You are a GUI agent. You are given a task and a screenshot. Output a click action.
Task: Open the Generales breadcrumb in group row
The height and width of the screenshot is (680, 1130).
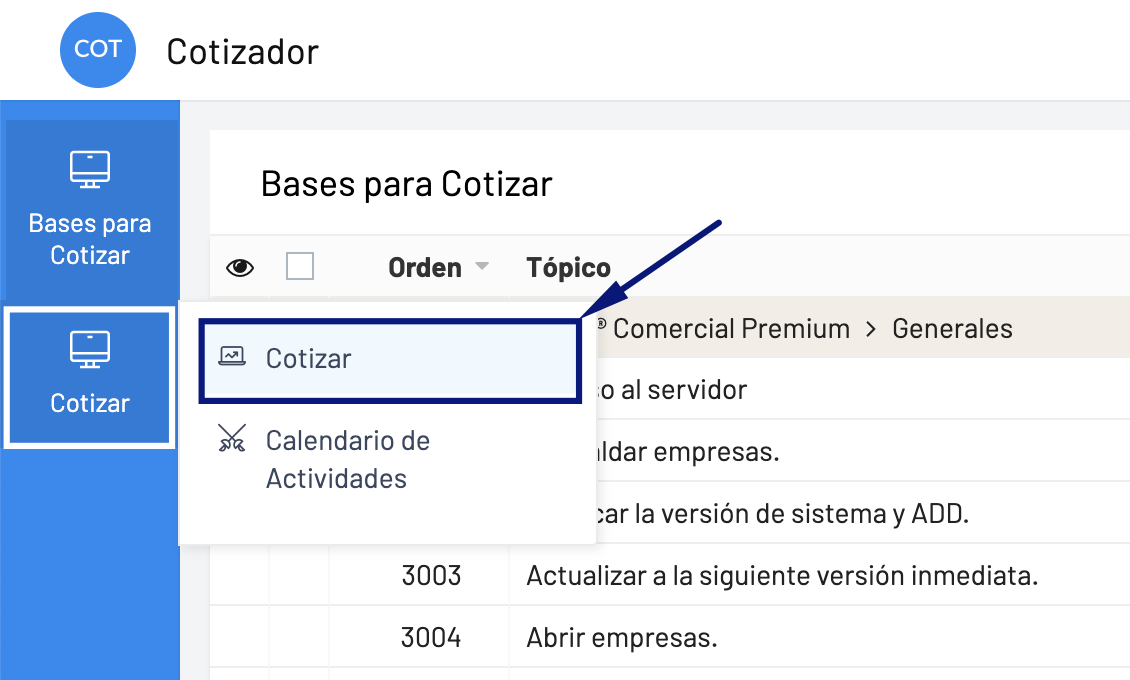tap(952, 328)
